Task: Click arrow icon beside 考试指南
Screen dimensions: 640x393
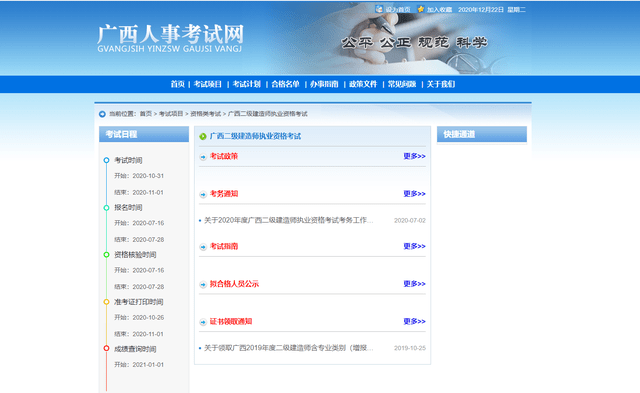Action: coord(203,246)
